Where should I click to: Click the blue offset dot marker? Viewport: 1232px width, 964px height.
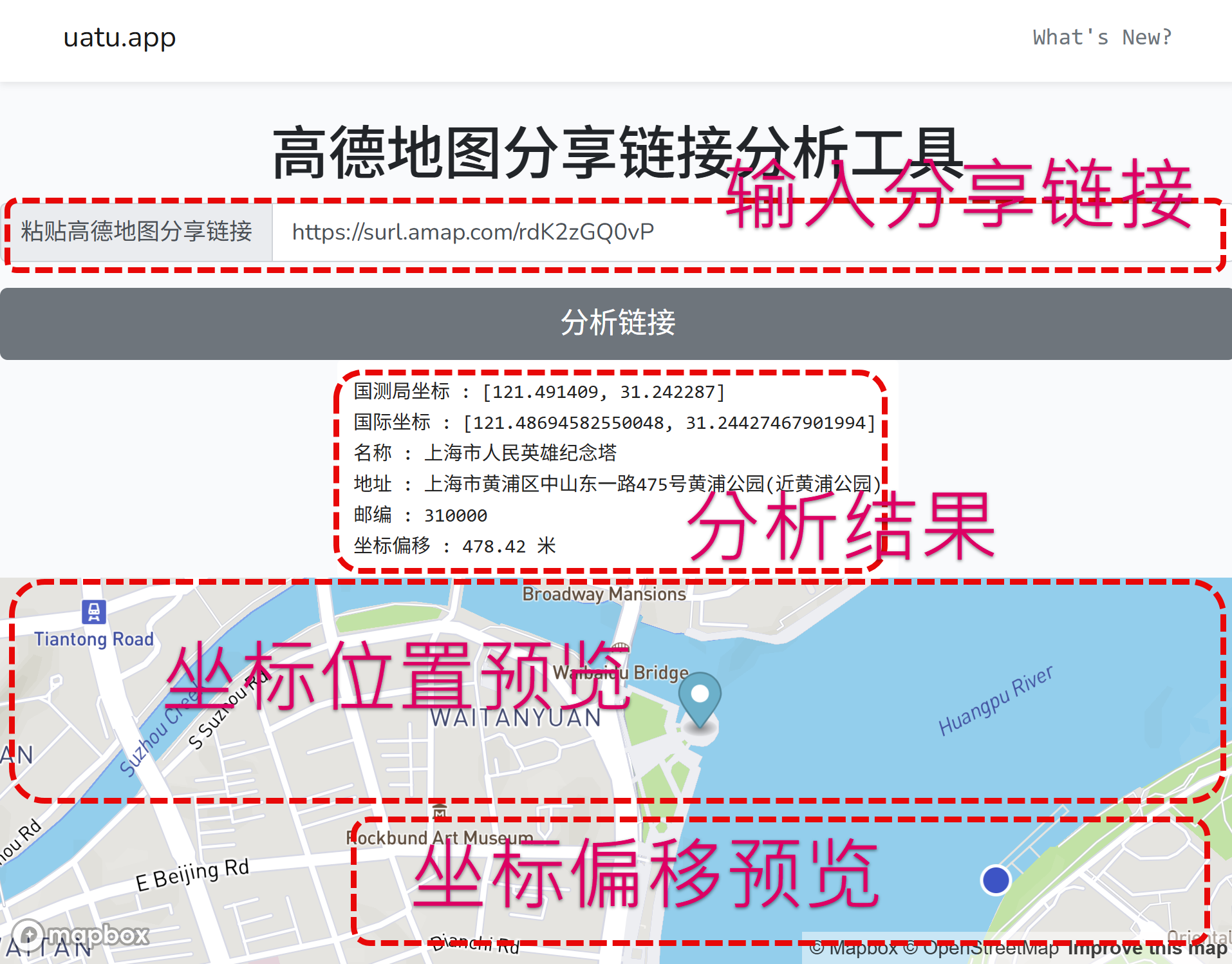click(996, 880)
